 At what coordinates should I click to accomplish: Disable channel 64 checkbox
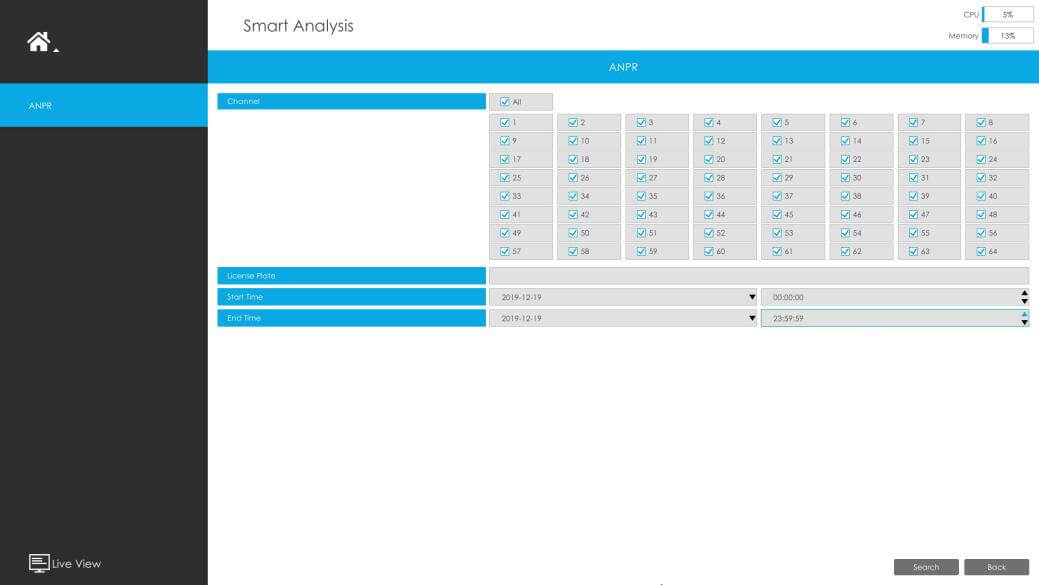click(981, 252)
